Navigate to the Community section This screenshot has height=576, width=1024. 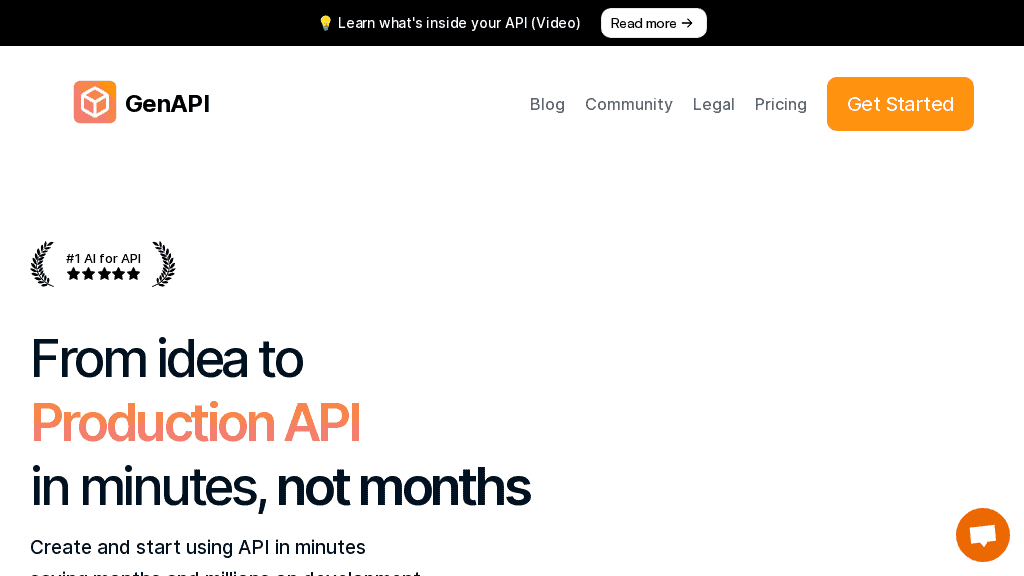point(628,104)
